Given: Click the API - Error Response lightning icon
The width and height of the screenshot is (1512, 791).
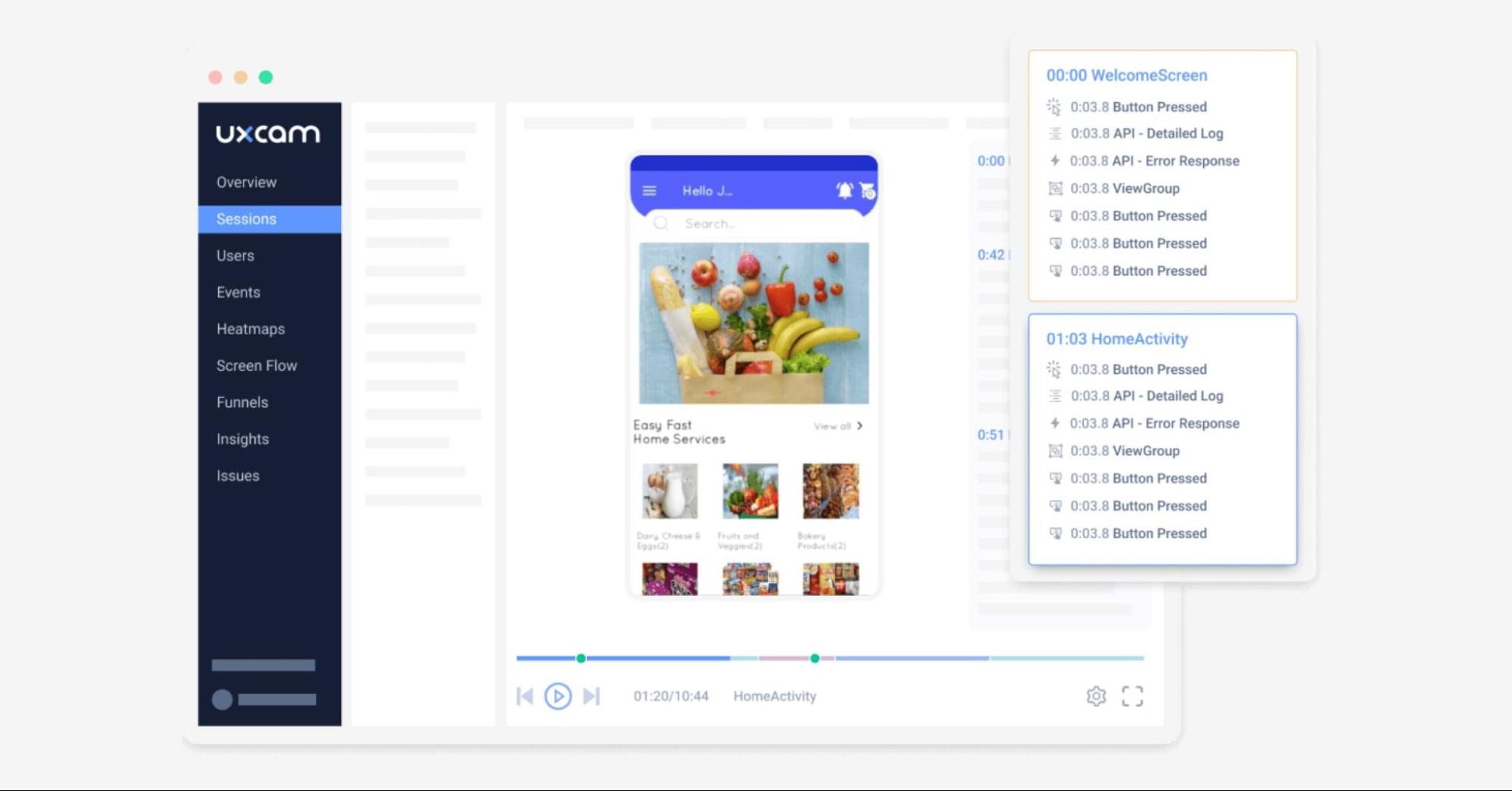Looking at the screenshot, I should 1054,160.
